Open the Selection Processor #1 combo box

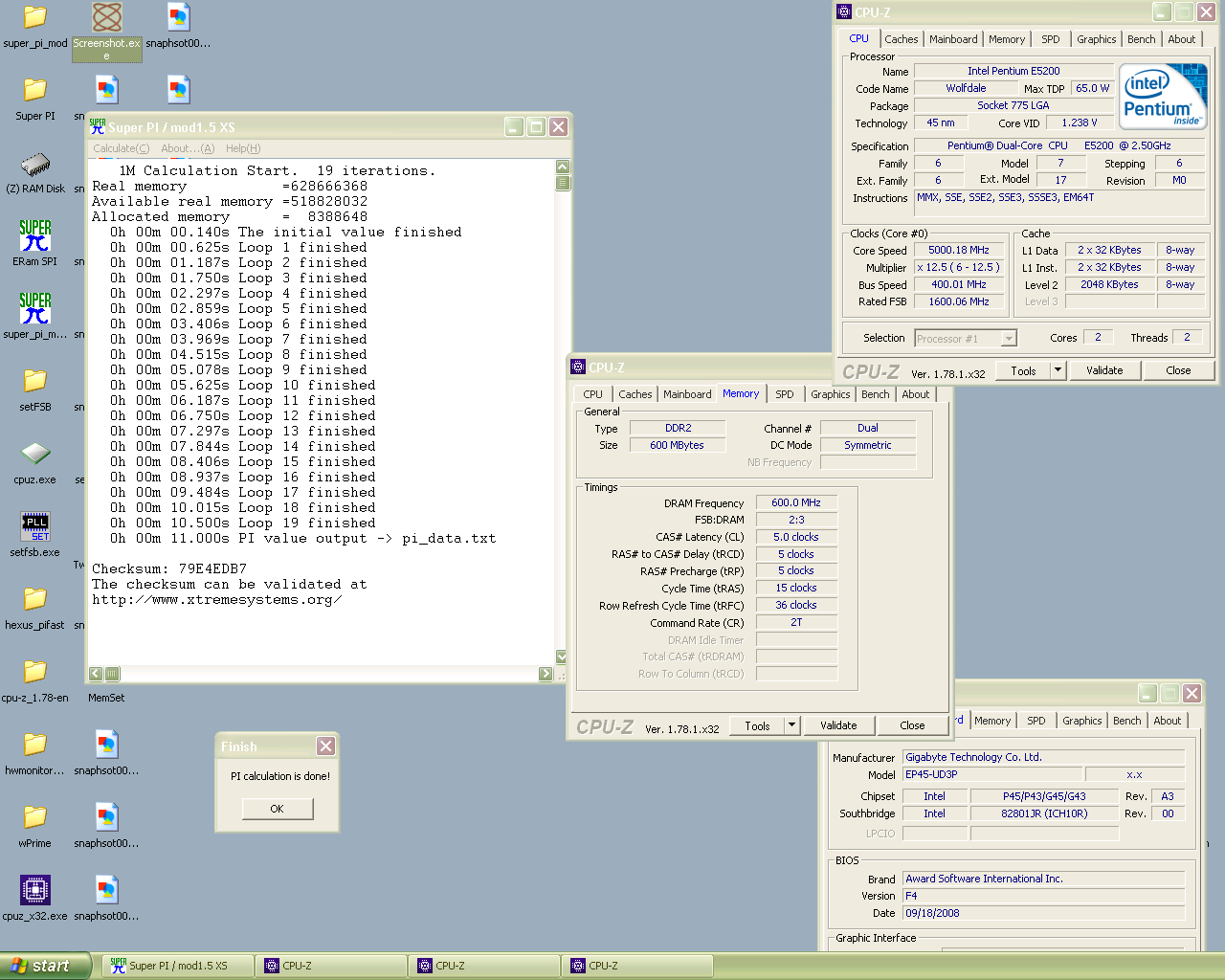(x=965, y=338)
